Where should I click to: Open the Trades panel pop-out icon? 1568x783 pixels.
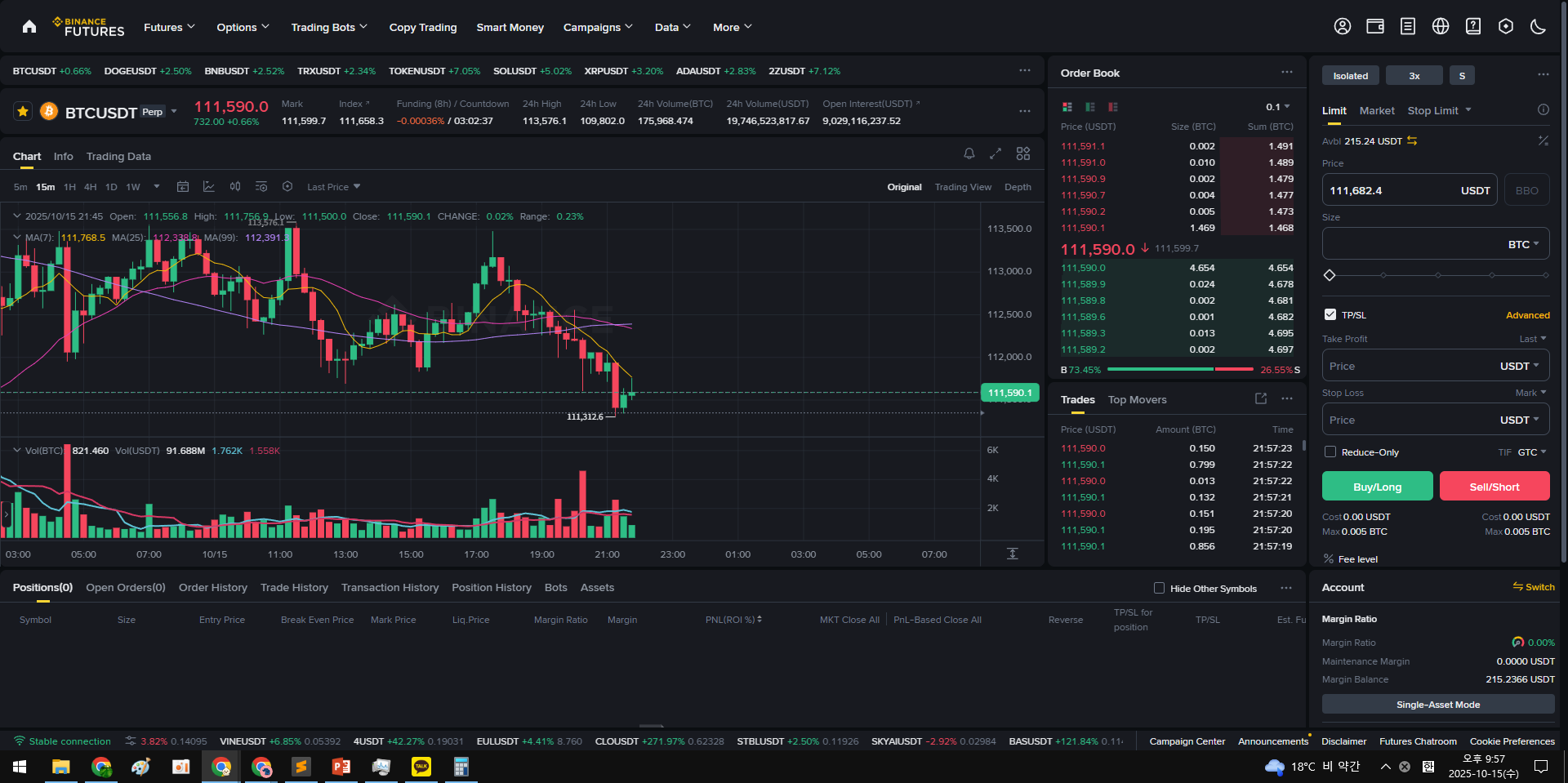[x=1261, y=398]
